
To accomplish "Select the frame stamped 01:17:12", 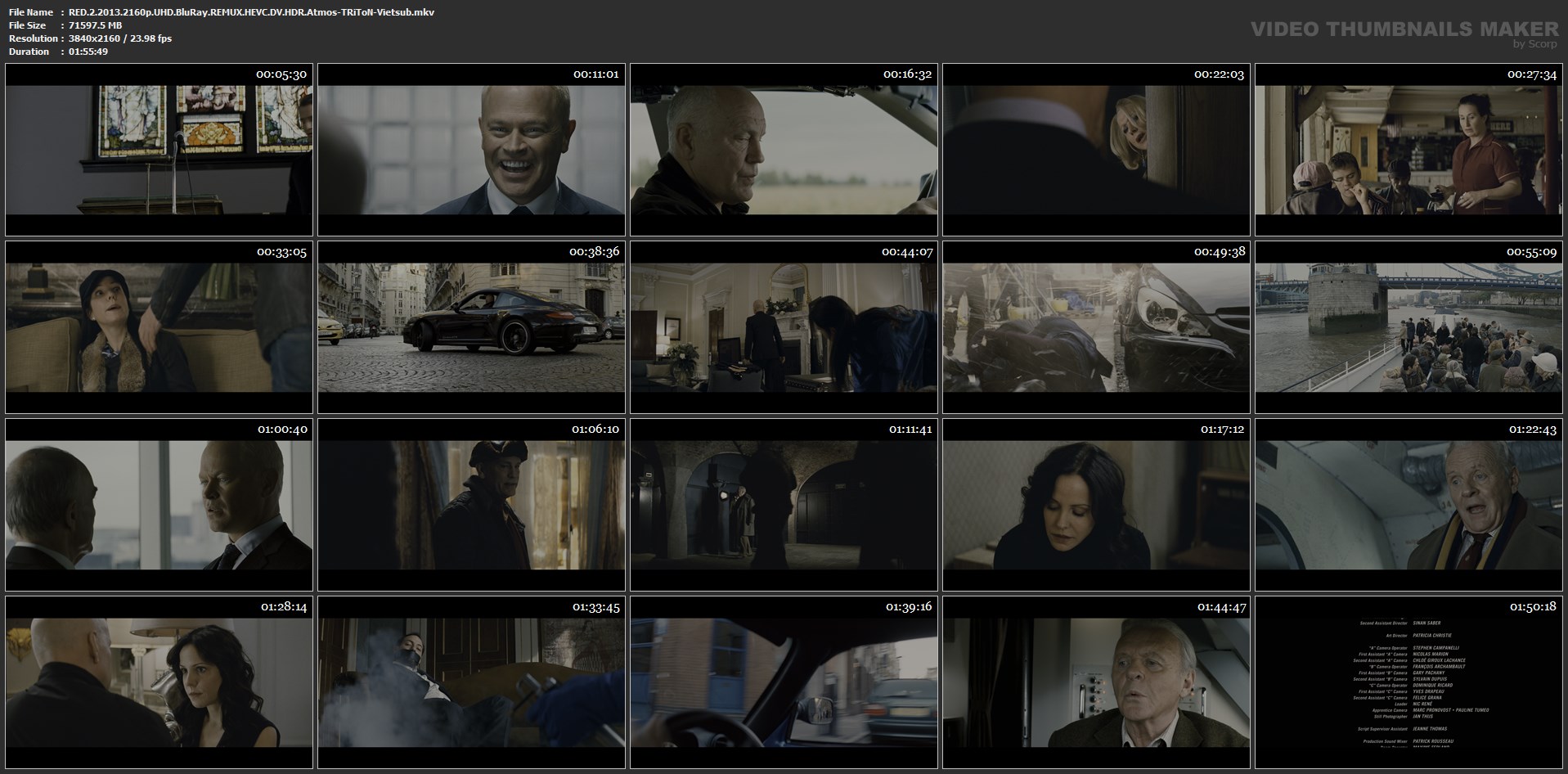I will tap(1096, 505).
